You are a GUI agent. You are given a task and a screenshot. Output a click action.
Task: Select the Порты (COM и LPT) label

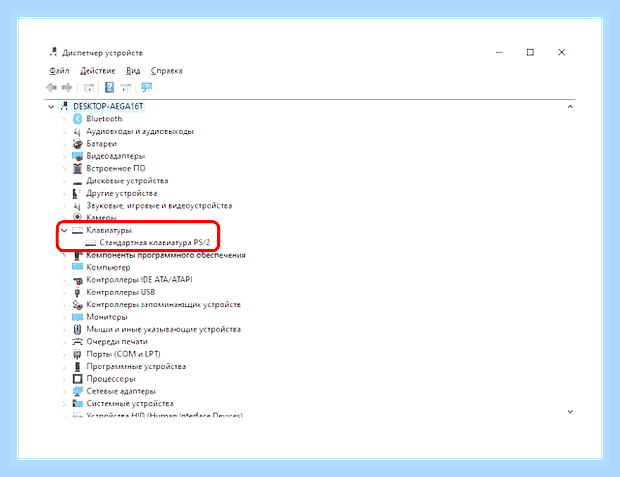(123, 354)
